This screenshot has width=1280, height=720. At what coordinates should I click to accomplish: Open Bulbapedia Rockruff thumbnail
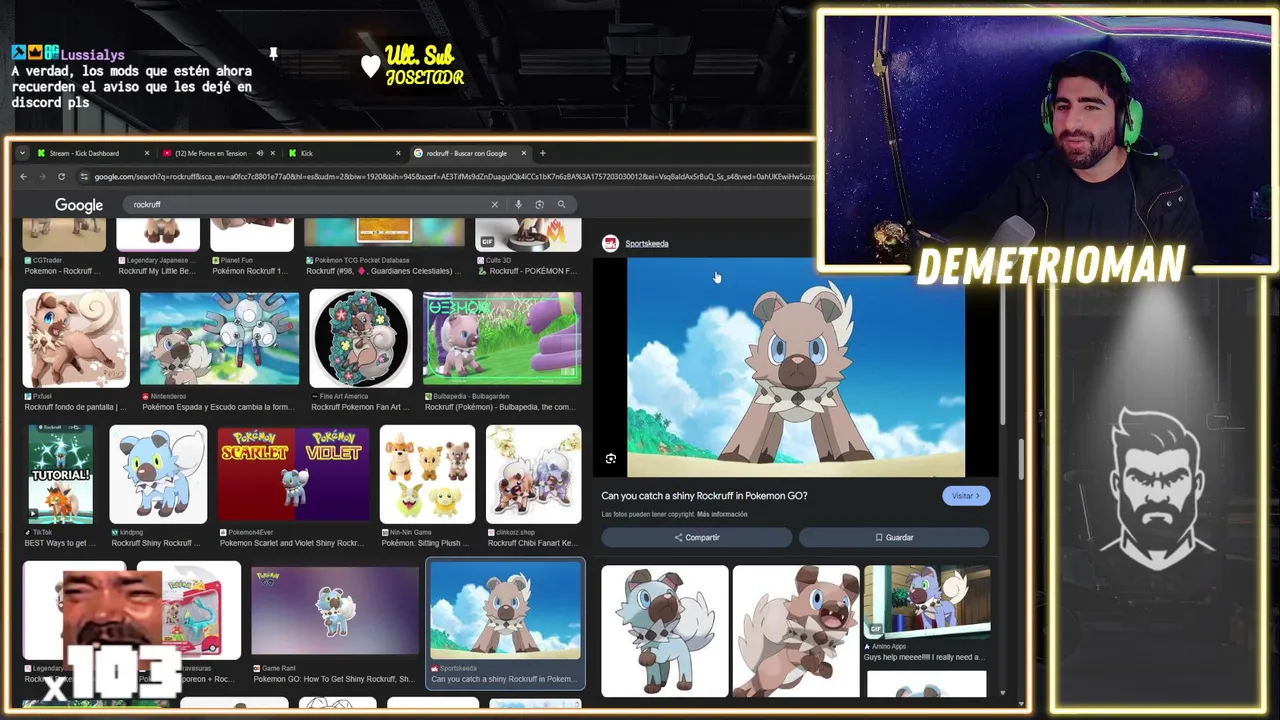coord(502,338)
